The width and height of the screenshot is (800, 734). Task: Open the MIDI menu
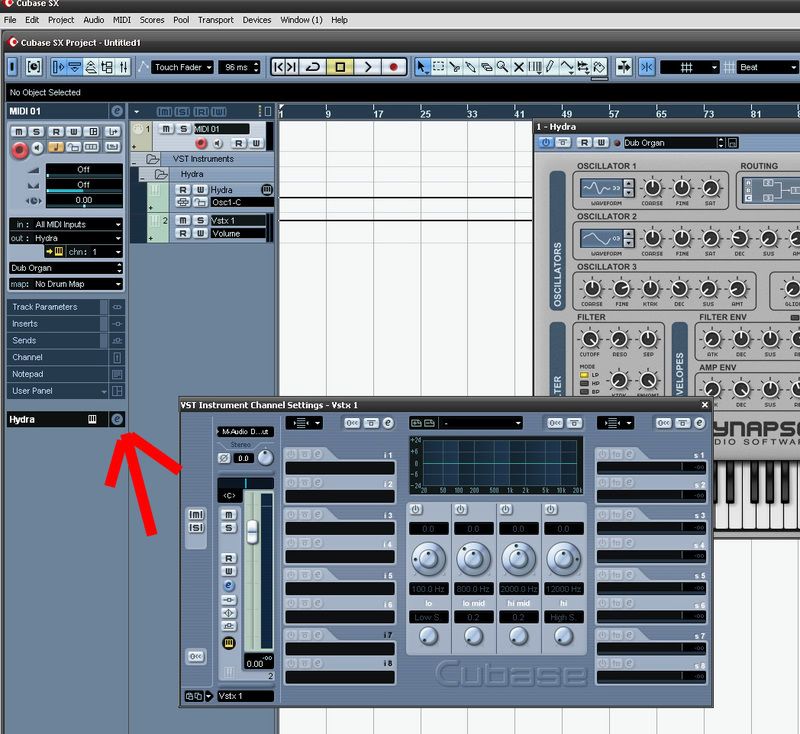(x=122, y=20)
